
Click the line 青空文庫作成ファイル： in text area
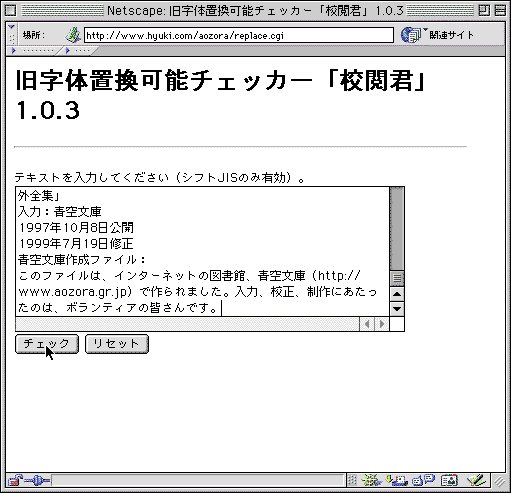coord(82,260)
